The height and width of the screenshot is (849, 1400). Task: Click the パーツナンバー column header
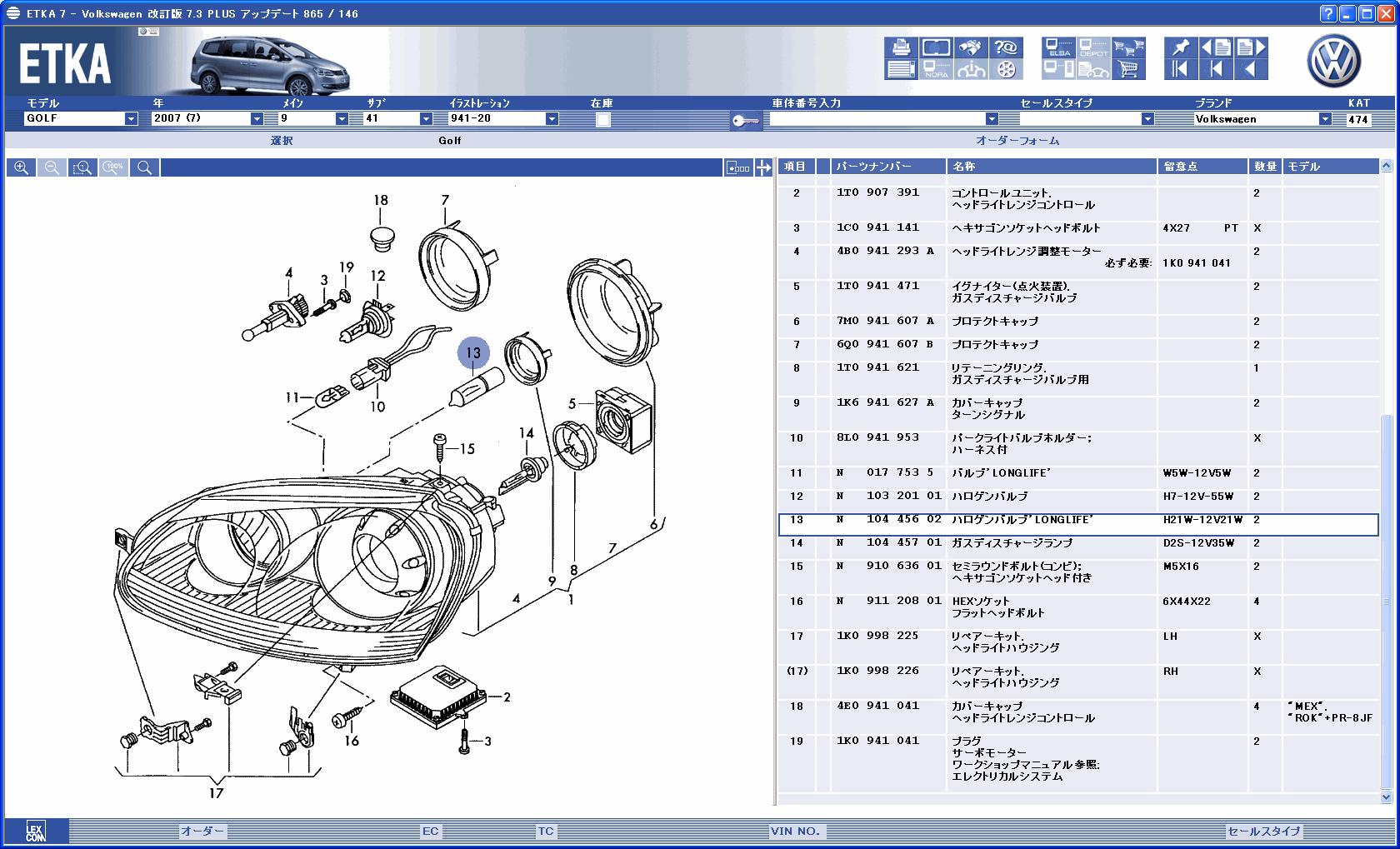[x=888, y=167]
